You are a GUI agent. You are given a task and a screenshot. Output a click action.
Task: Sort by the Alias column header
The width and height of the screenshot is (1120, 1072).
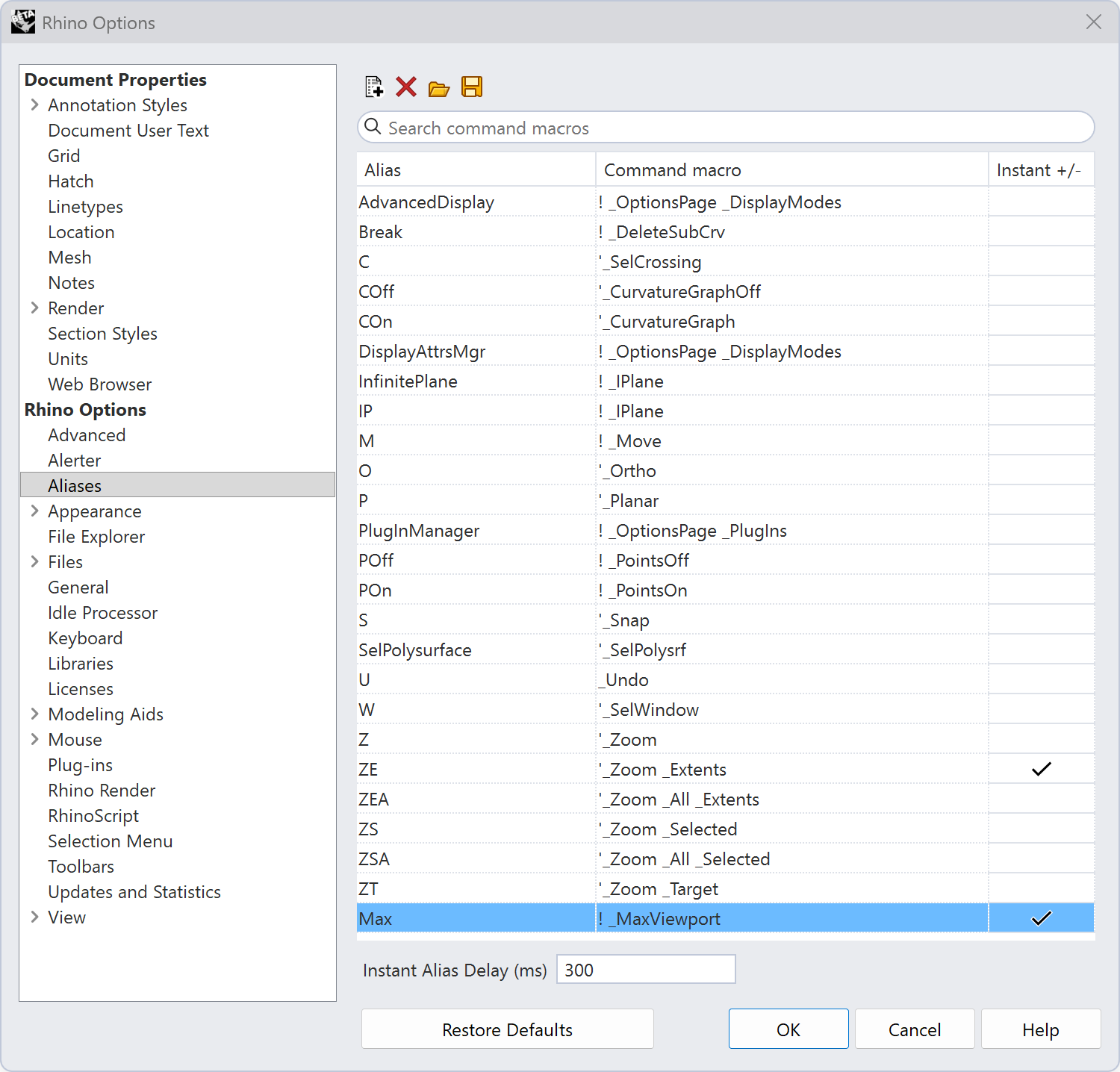tap(476, 170)
